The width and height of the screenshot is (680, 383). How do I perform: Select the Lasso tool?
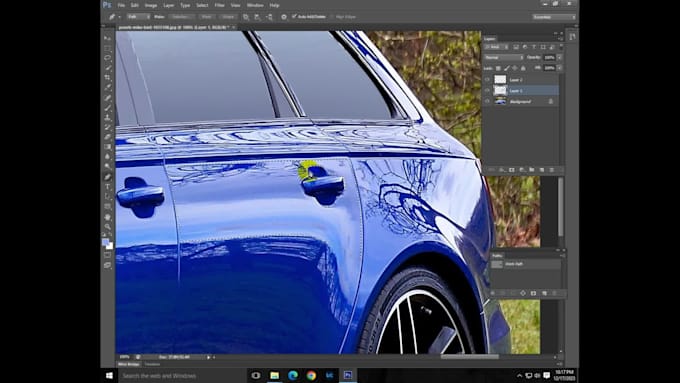pos(108,58)
